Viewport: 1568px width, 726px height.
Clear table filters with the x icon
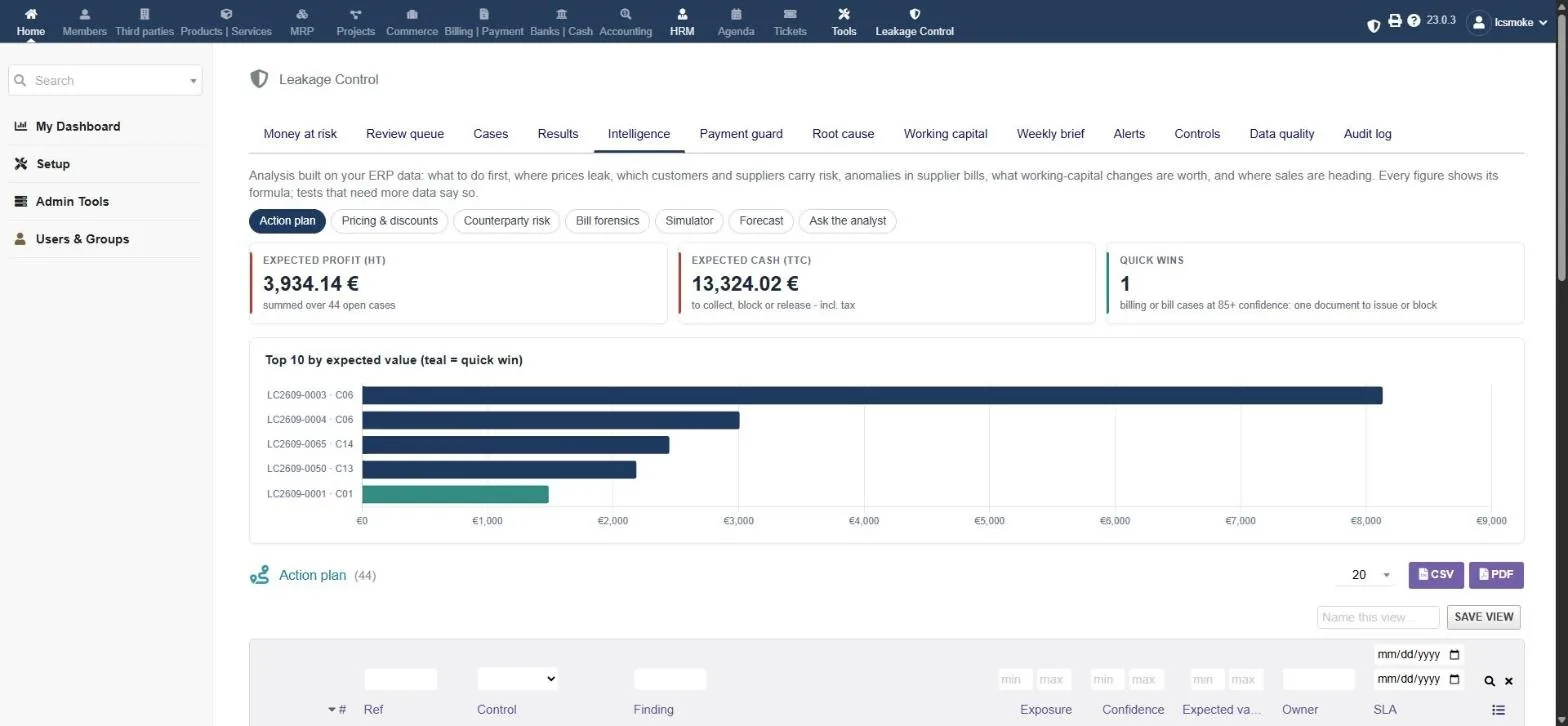[x=1509, y=681]
